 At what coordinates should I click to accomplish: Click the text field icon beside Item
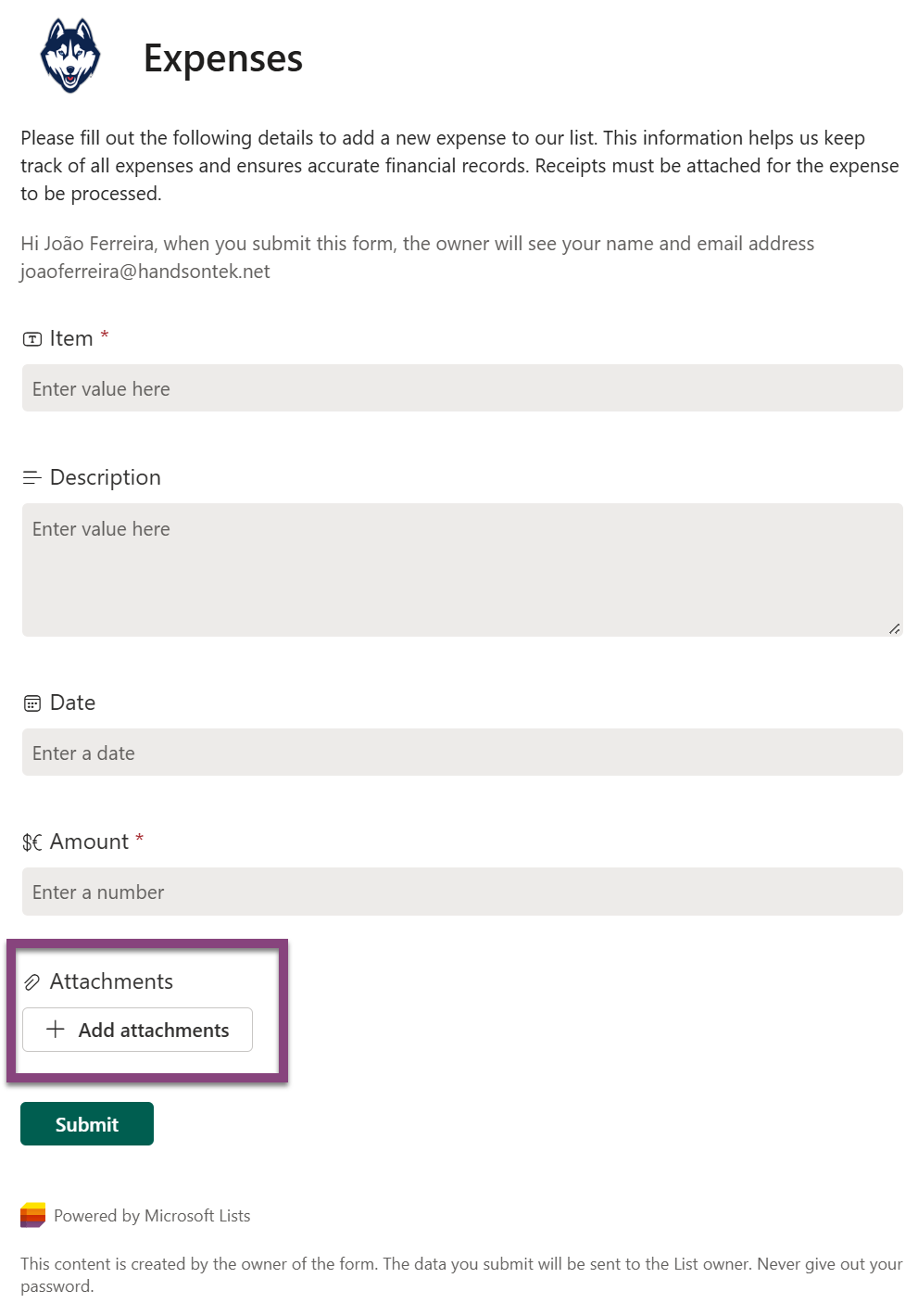coord(32,339)
